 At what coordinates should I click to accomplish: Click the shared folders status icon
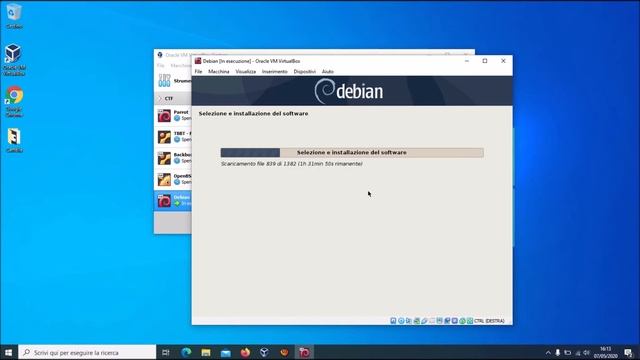(432, 321)
